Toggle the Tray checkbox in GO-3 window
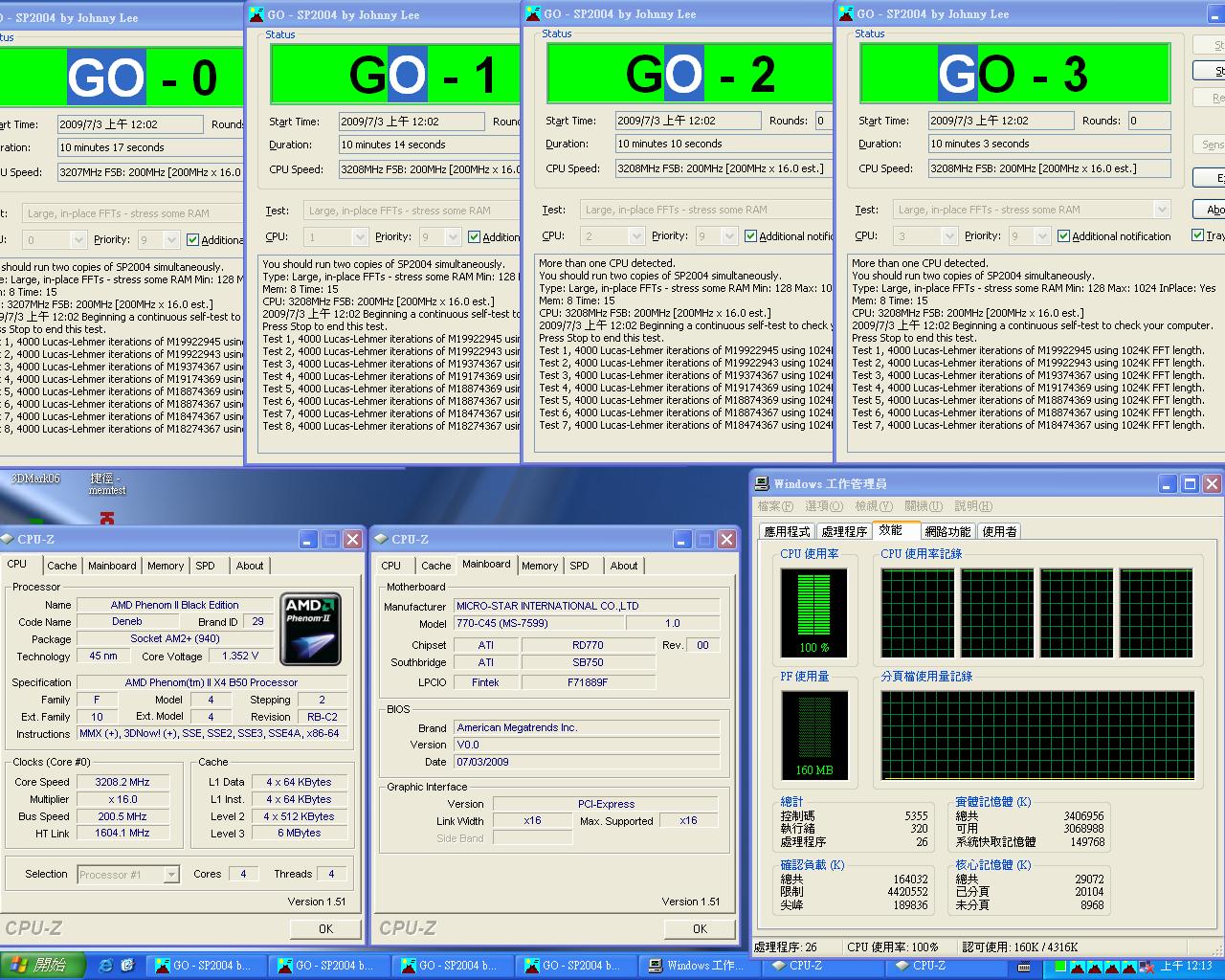Screen dimensions: 1225x980 1198,235
